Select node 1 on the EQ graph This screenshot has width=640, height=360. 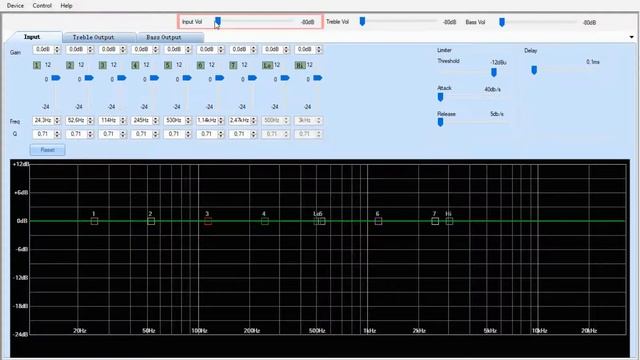94,221
